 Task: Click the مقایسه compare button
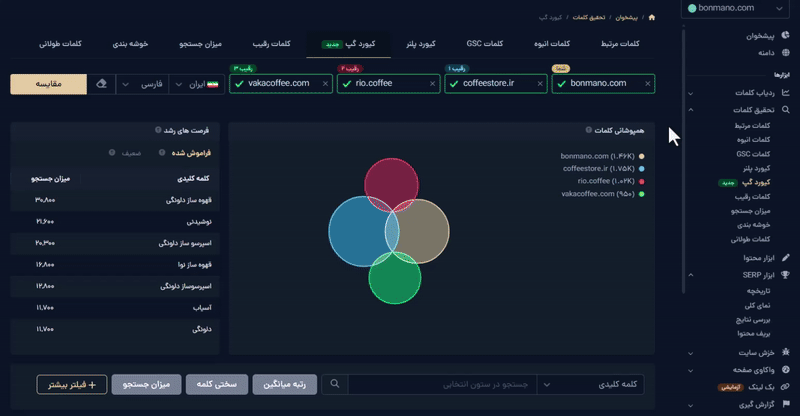(x=48, y=84)
